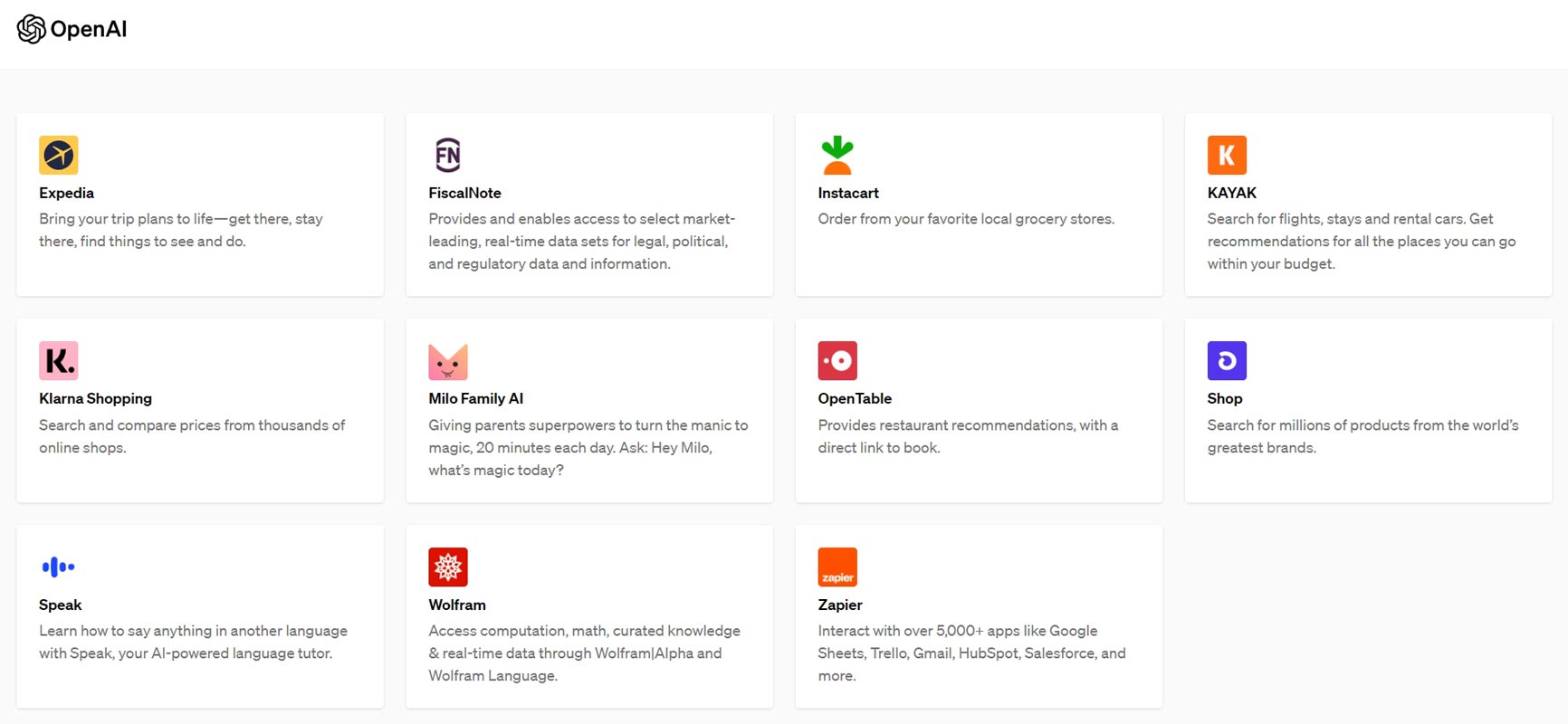Click the Speak blue waveform icon

point(59,567)
